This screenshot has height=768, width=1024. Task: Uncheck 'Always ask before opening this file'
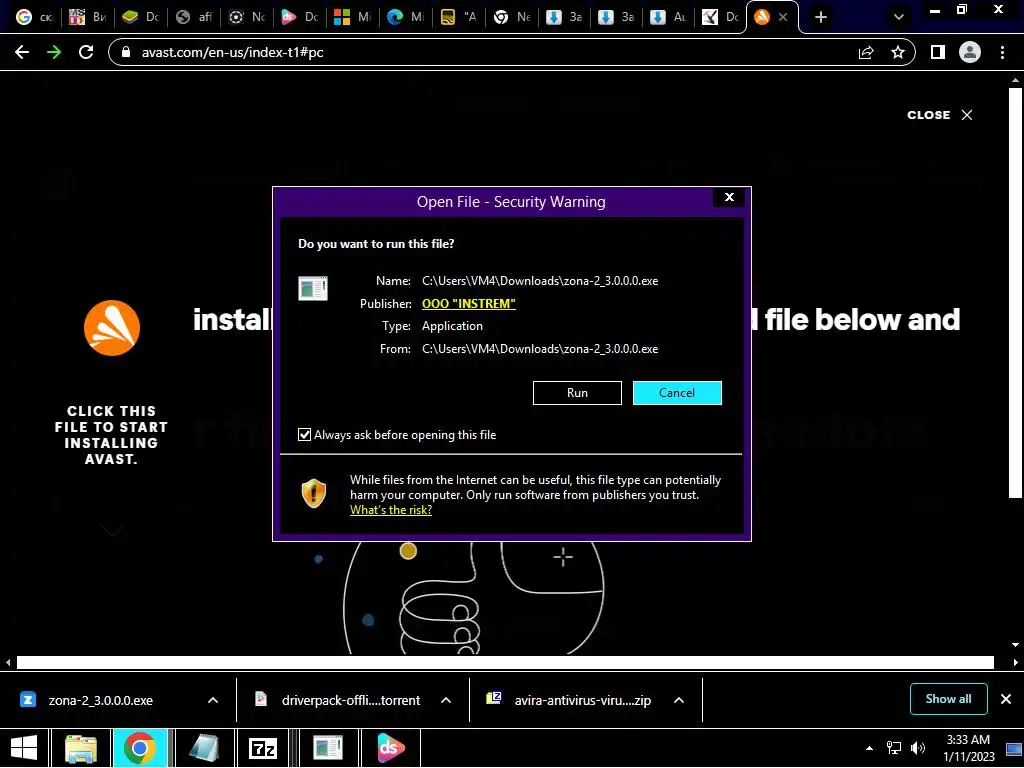(x=304, y=435)
